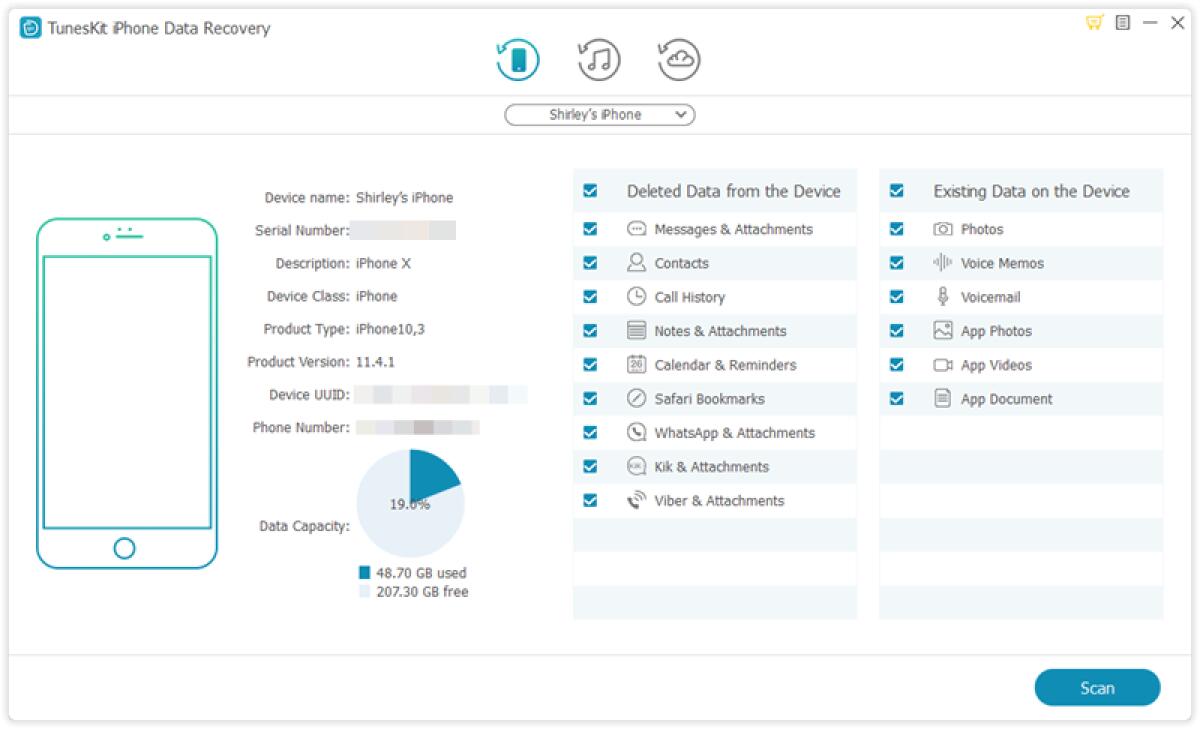Click the Safari Bookmarks compass icon

(636, 399)
